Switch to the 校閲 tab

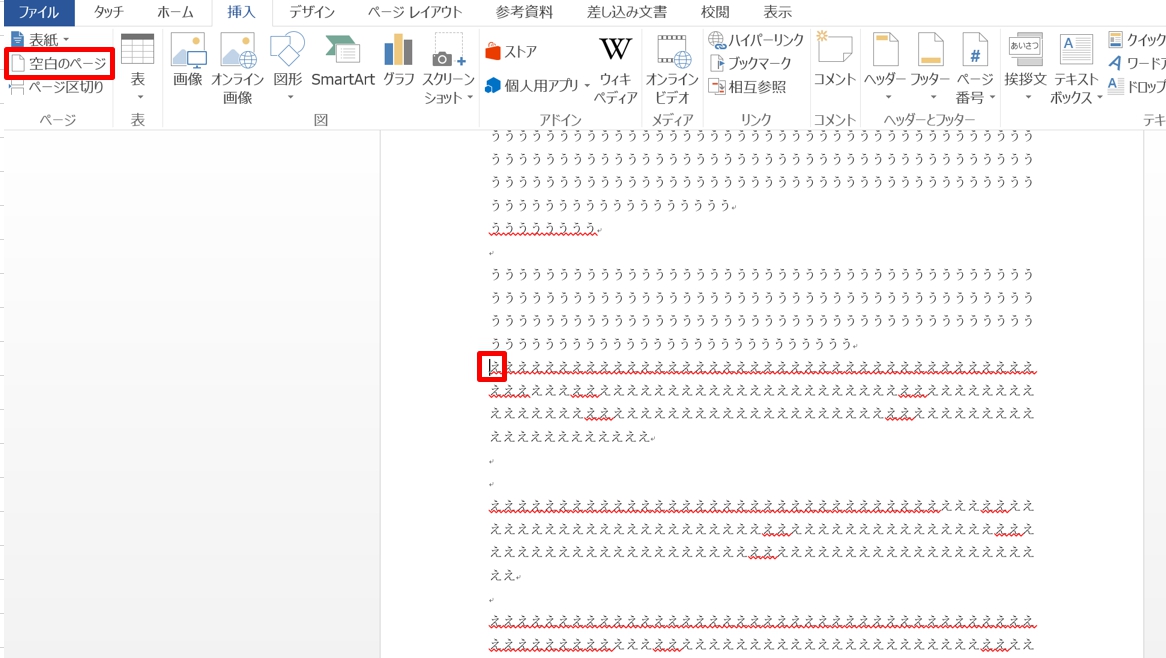click(x=715, y=12)
